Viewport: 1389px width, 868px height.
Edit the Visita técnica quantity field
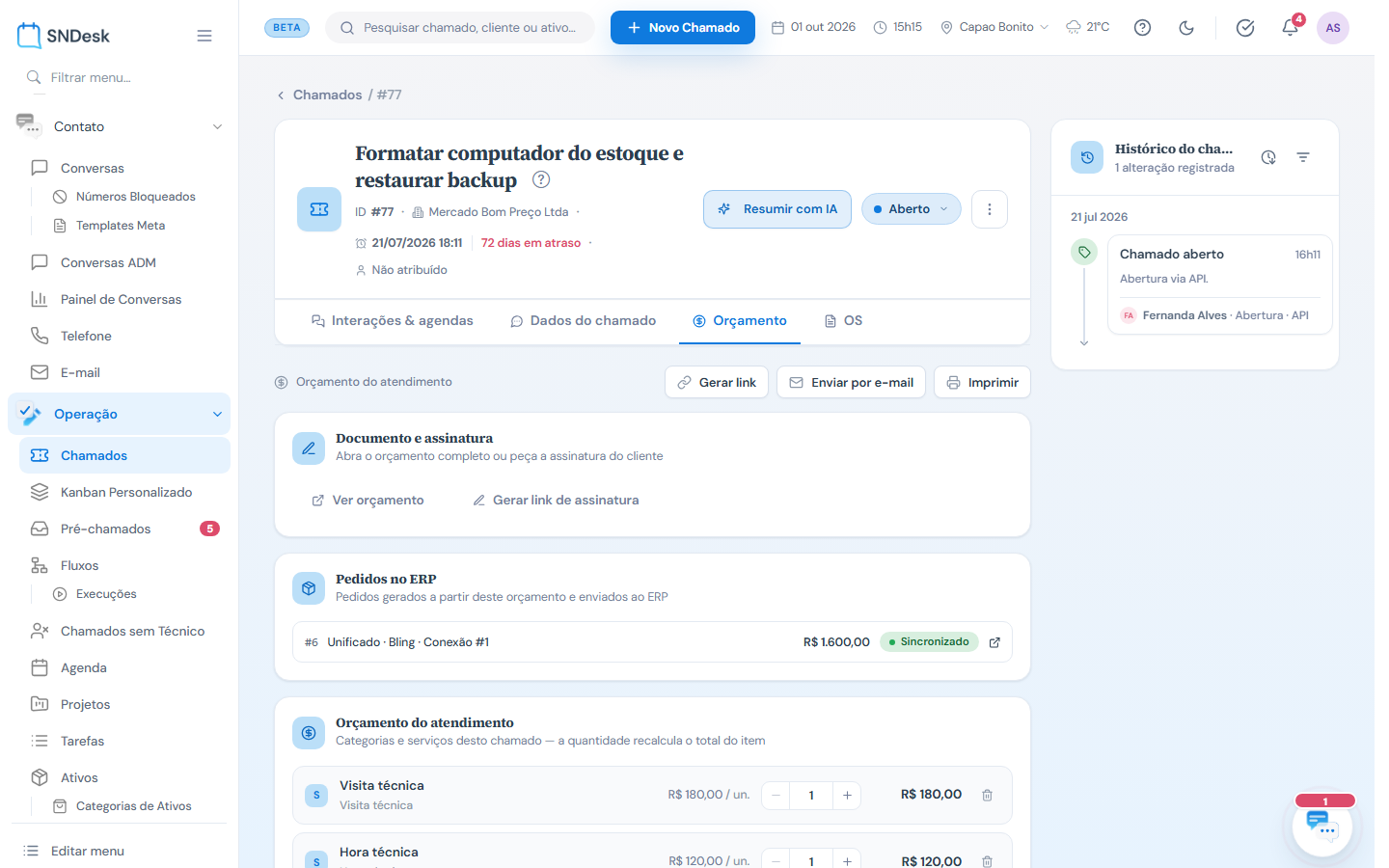tap(811, 796)
